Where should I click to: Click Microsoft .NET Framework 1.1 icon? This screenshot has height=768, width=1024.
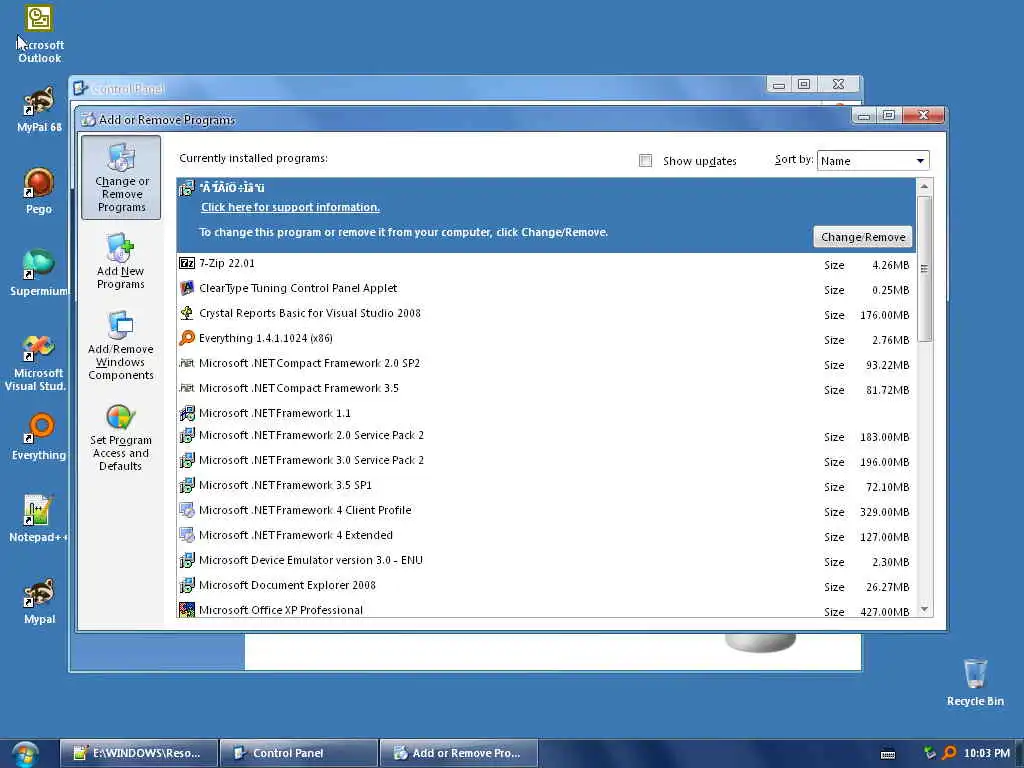[x=187, y=413]
